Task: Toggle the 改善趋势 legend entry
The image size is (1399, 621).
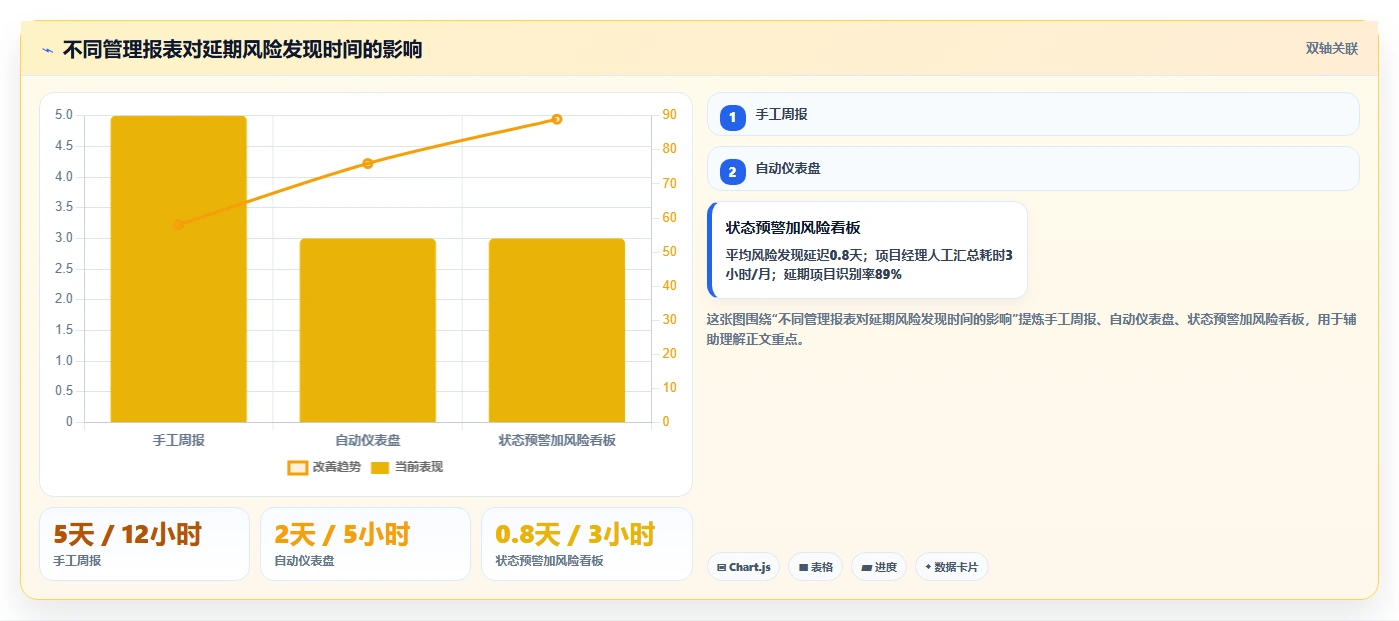Action: click(324, 467)
